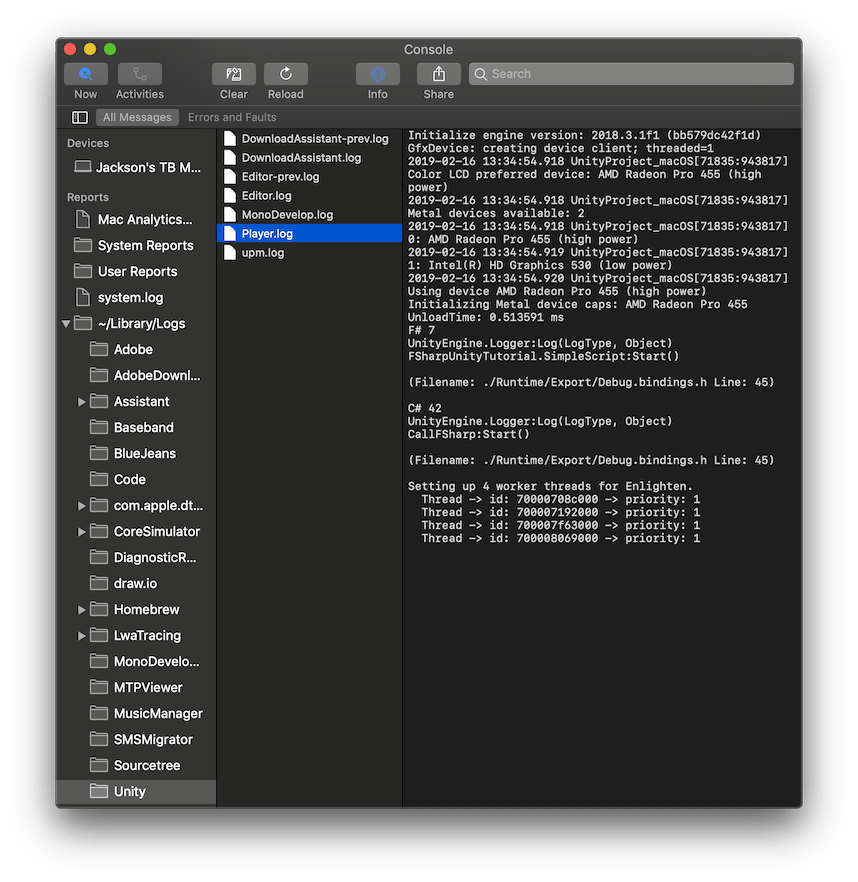Open the Activities toolbar button

pos(140,74)
